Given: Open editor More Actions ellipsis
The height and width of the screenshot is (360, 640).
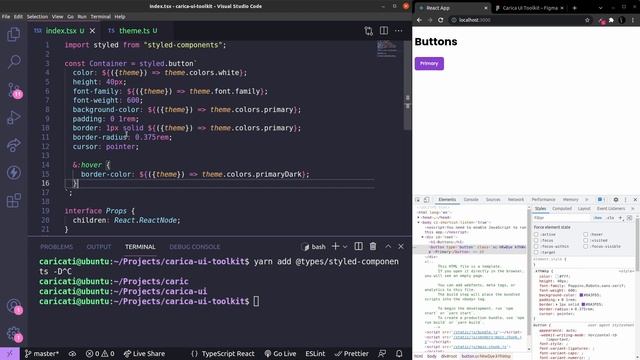Looking at the screenshot, I should coord(398,31).
